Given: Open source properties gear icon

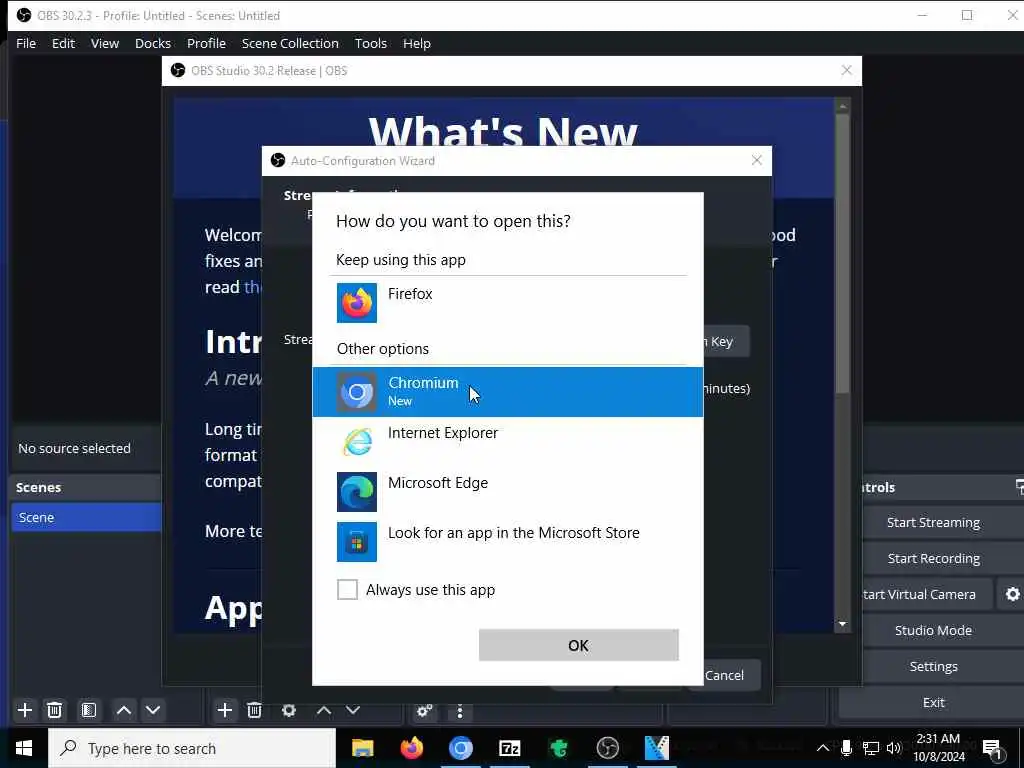Looking at the screenshot, I should [x=289, y=710].
